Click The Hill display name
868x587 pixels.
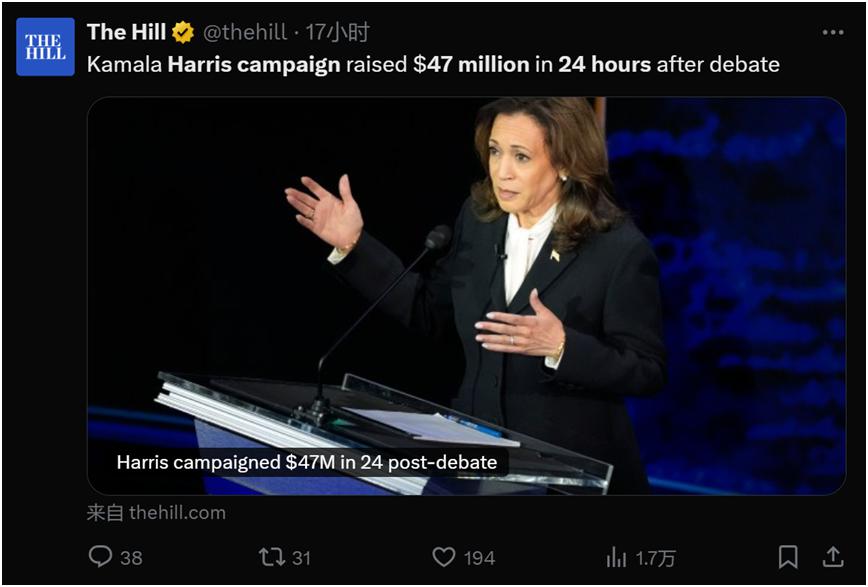(126, 32)
